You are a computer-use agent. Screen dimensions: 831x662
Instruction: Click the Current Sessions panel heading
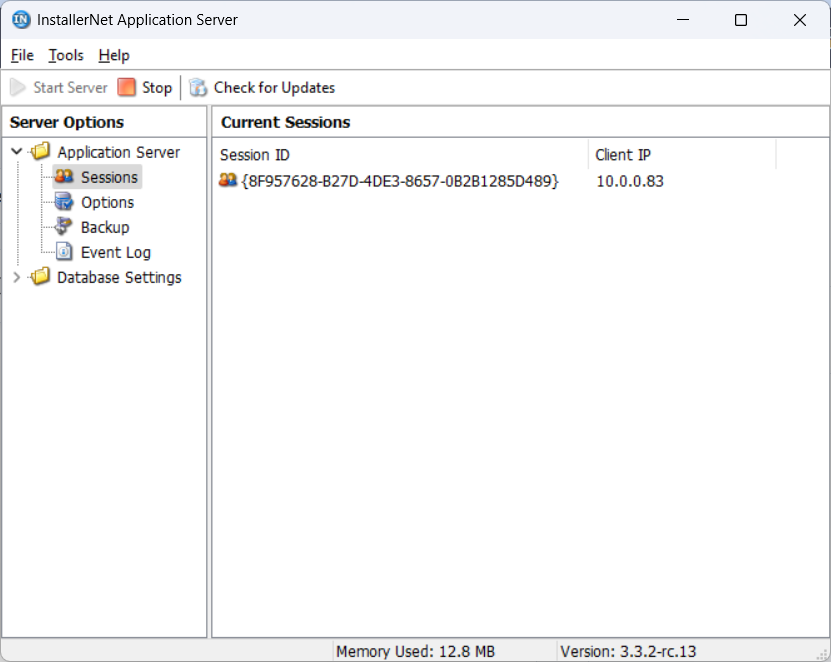click(286, 122)
